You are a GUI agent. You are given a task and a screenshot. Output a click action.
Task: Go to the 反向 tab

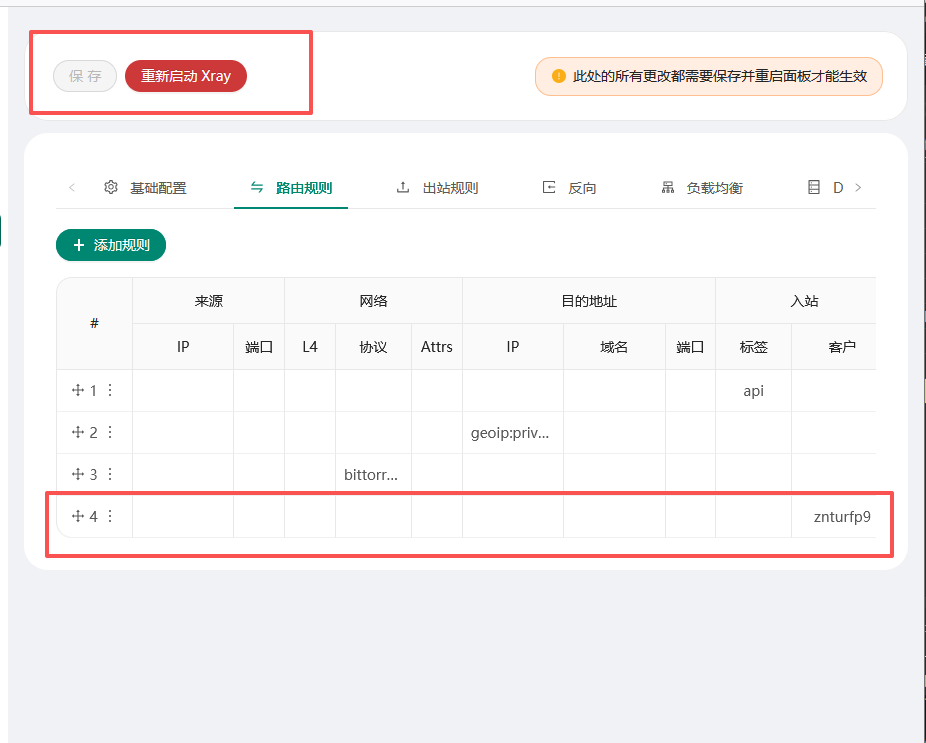570,188
